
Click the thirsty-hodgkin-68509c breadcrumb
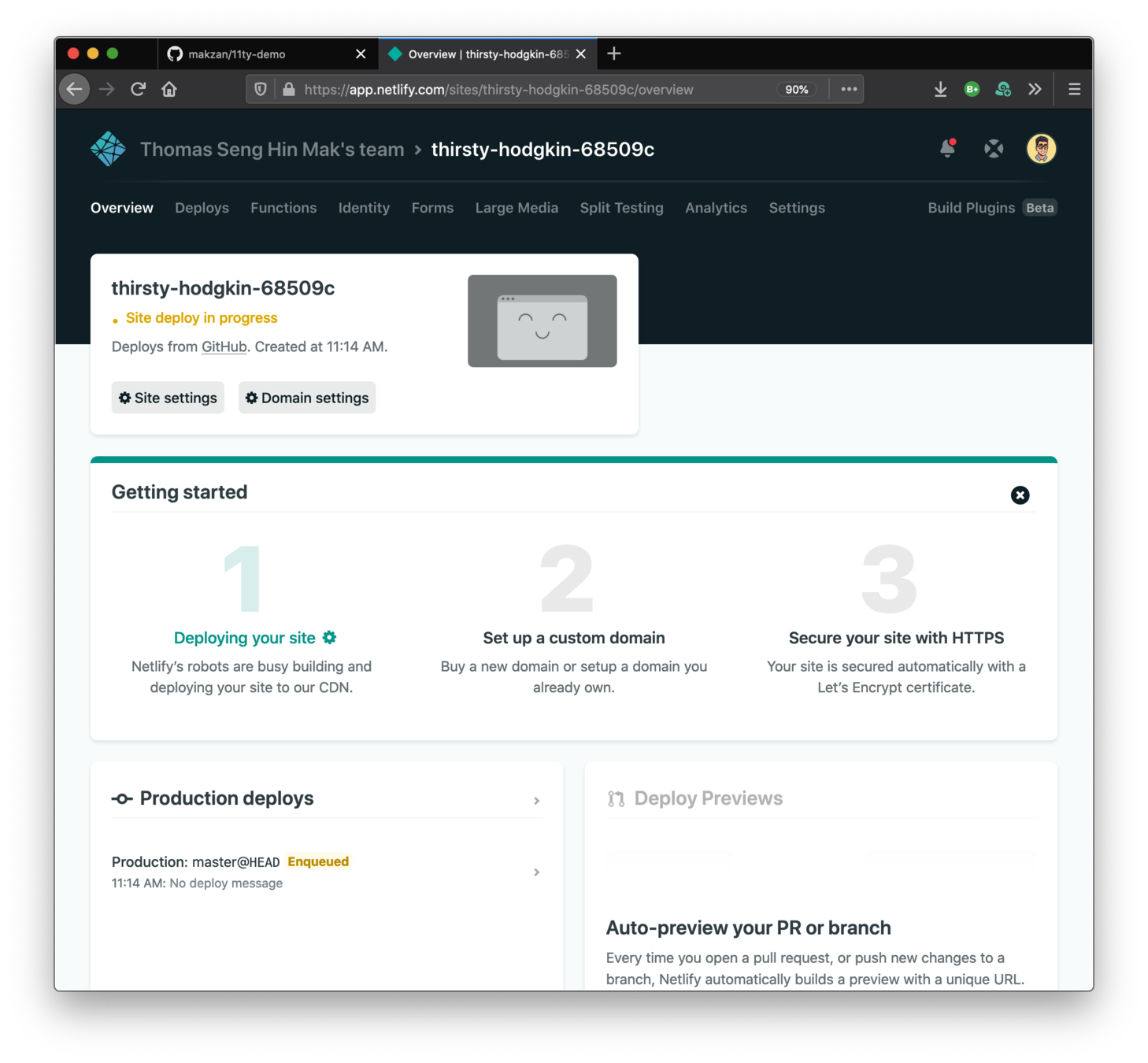(543, 150)
